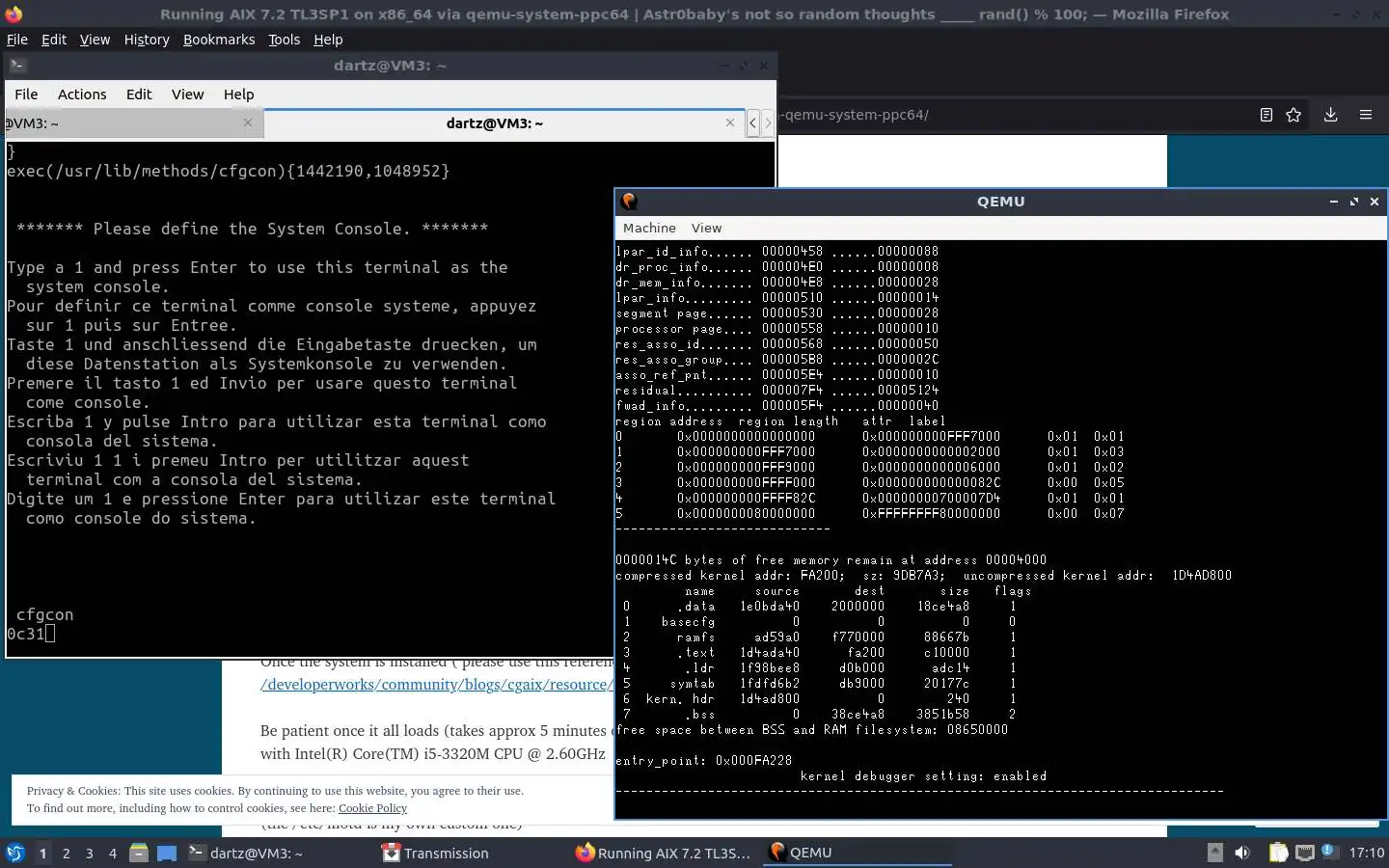Open Firefox History menu
Image resolution: width=1389 pixels, height=868 pixels.
(x=147, y=40)
